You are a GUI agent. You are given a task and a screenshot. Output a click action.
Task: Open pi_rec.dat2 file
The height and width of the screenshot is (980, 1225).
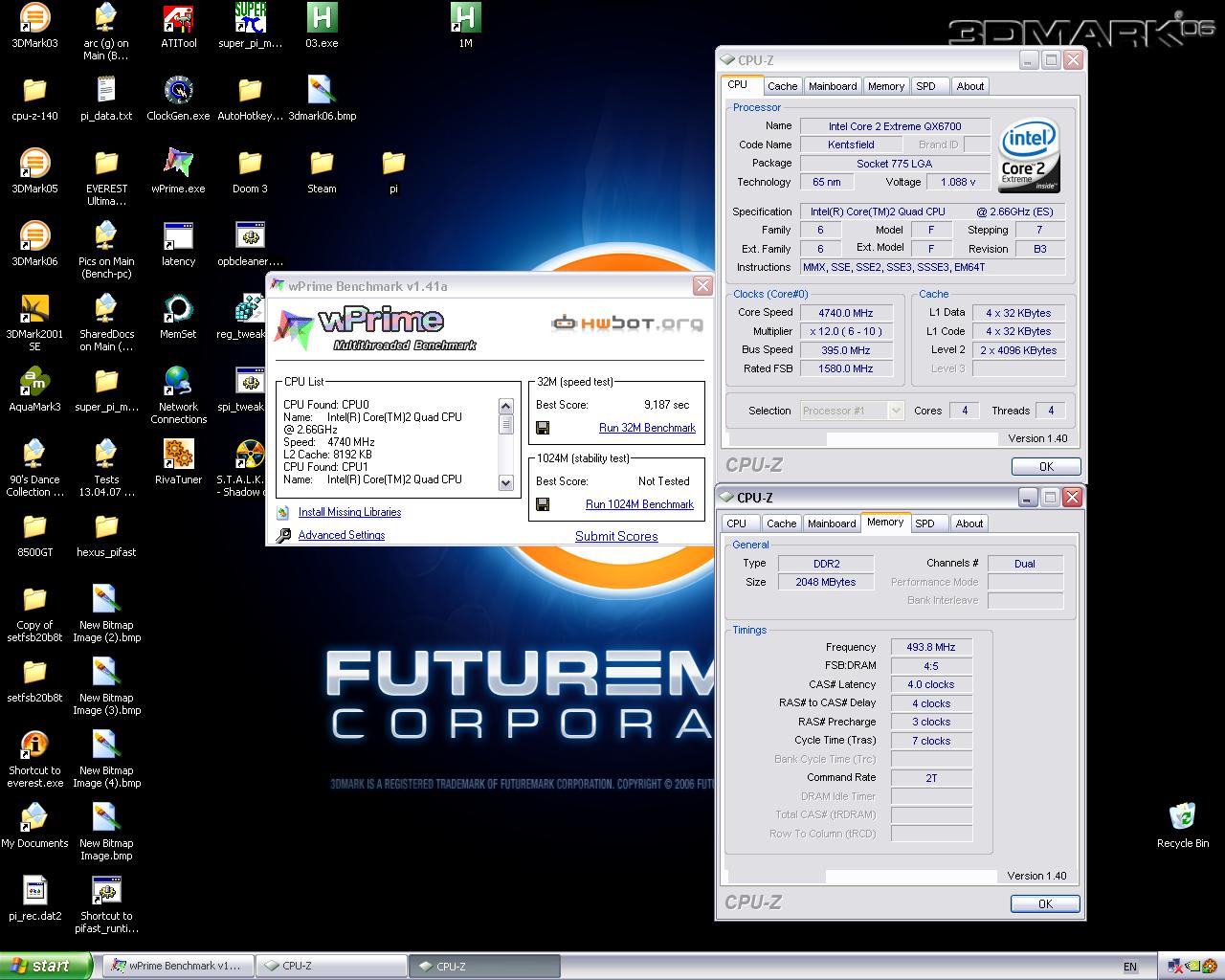(x=34, y=899)
